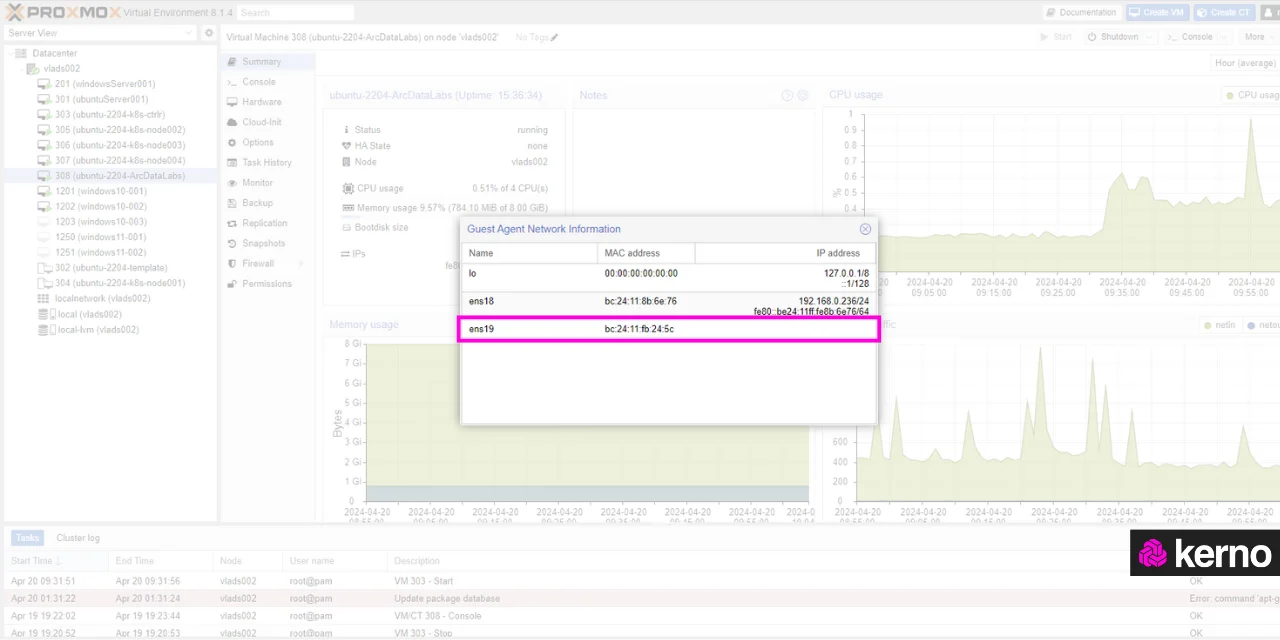This screenshot has height=640, width=1280.
Task: Select VM 303 (ubuntu-2204-k8s-ctrlr)
Action: pos(110,115)
